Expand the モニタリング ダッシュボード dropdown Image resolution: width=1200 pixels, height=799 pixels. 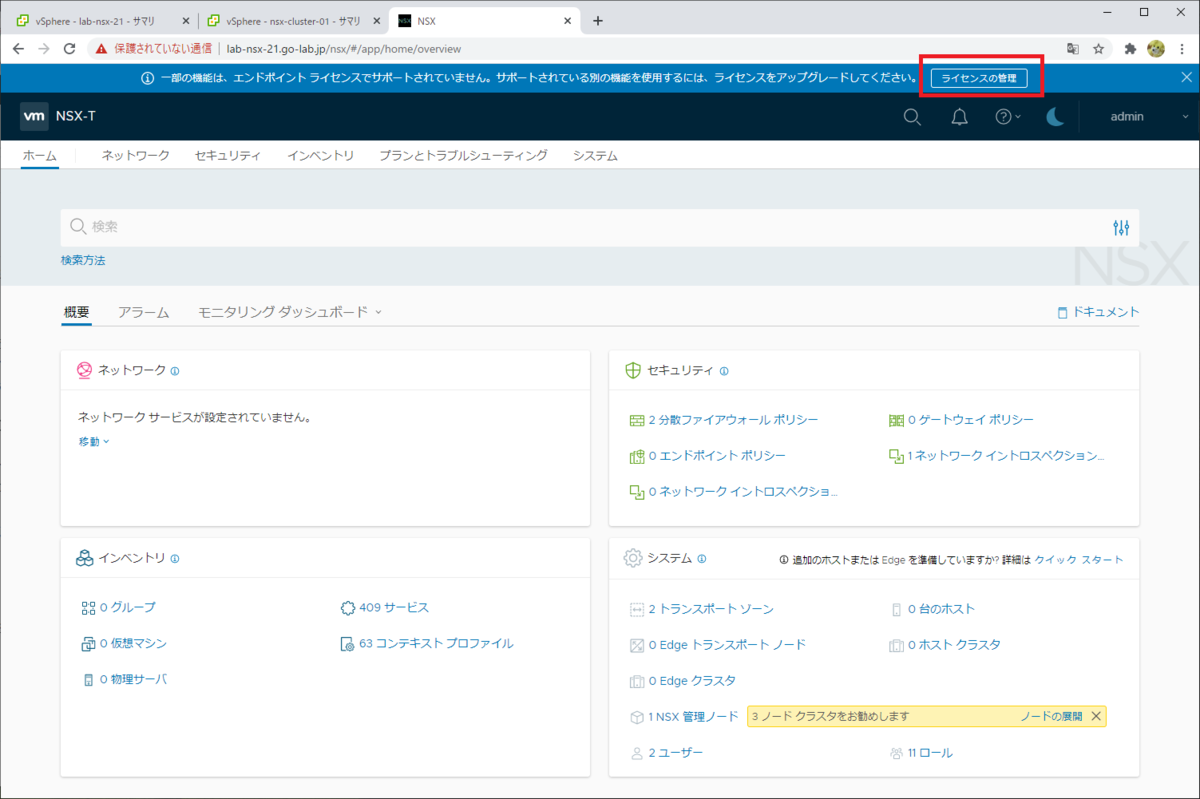377,311
